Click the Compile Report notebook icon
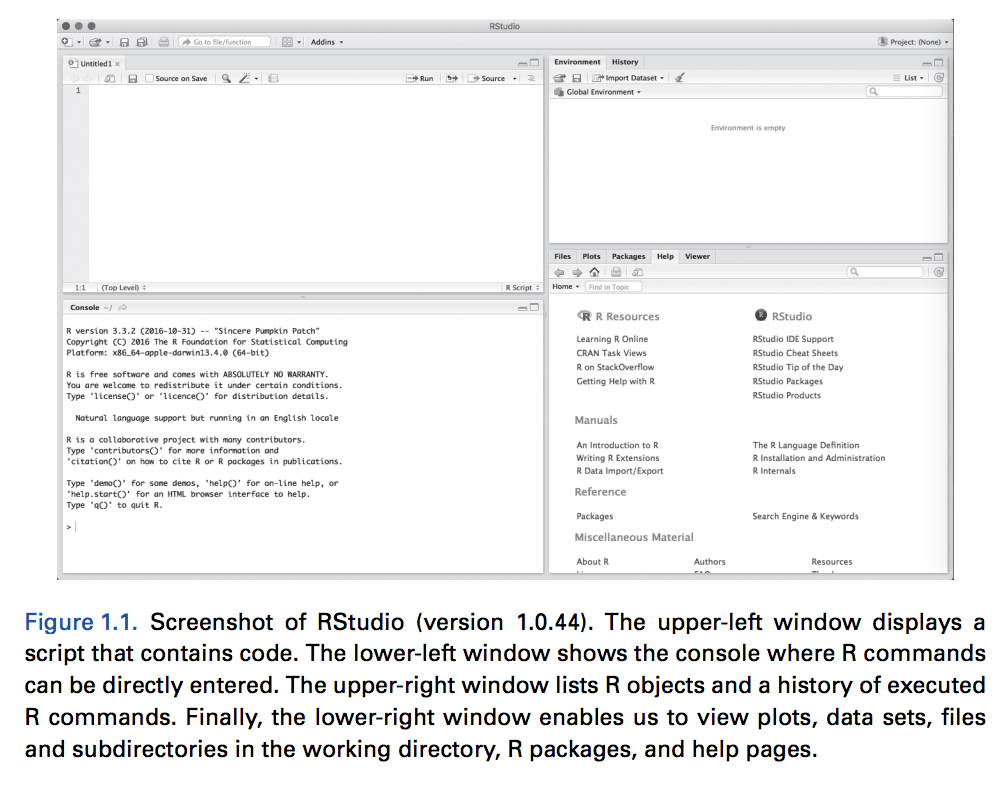Image resolution: width=1006 pixels, height=794 pixels. click(x=273, y=78)
